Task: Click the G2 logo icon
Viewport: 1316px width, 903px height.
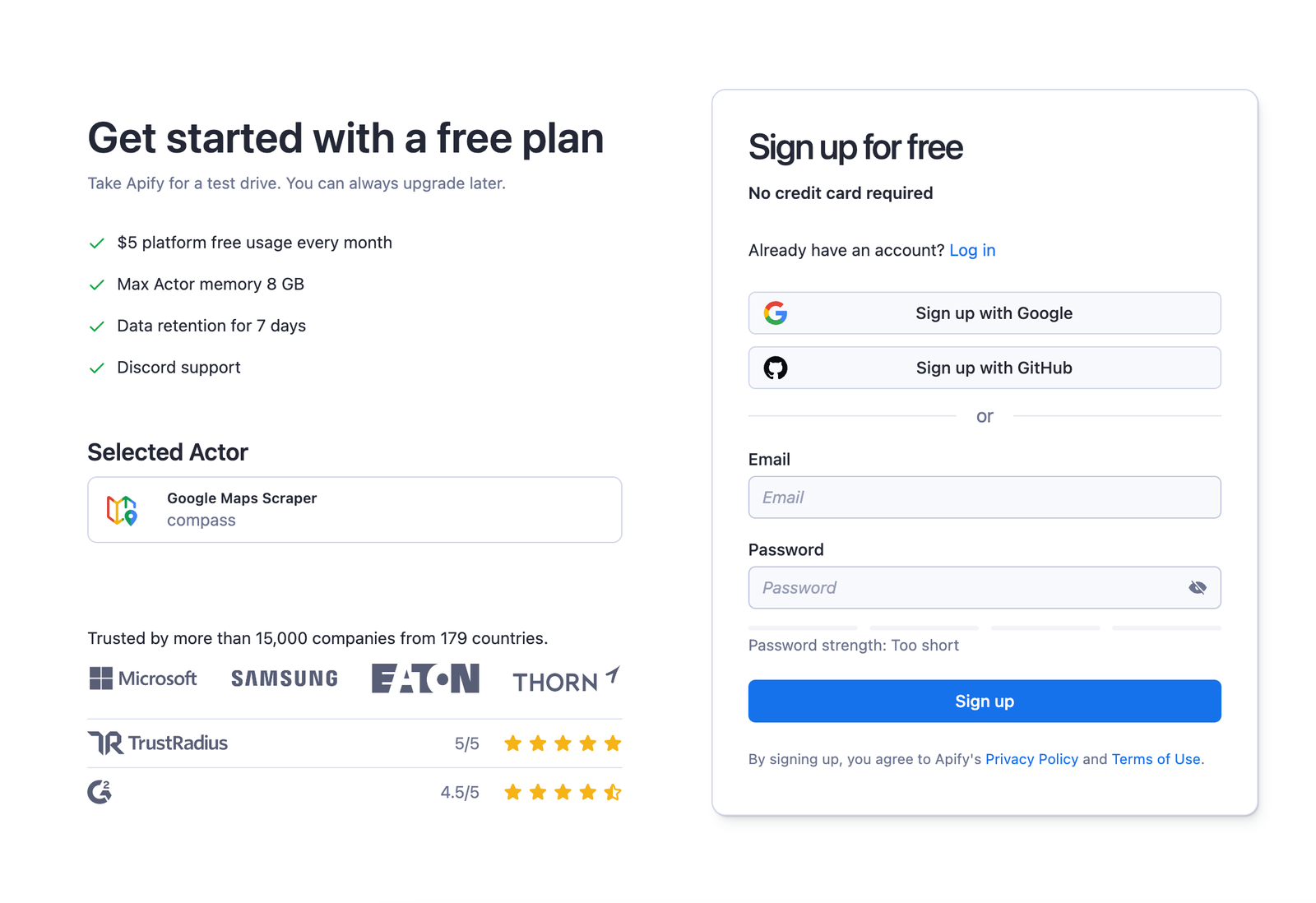Action: (100, 792)
